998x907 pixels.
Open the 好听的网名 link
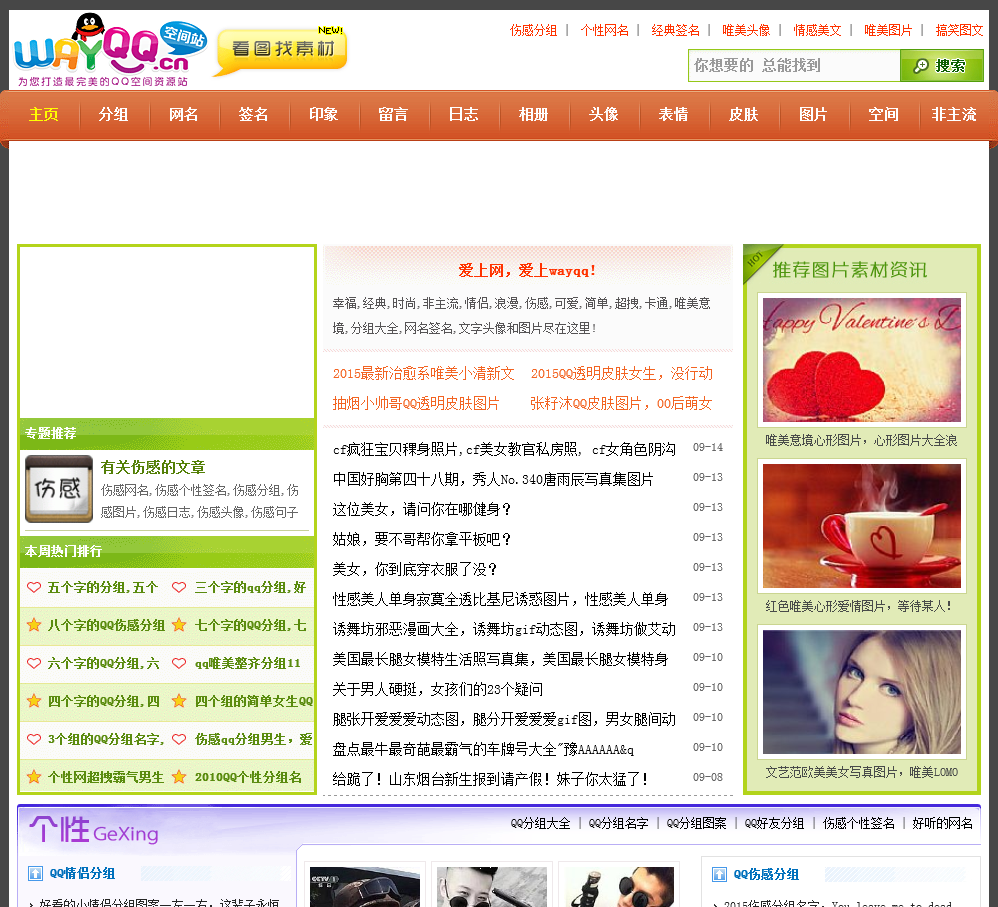(x=942, y=824)
